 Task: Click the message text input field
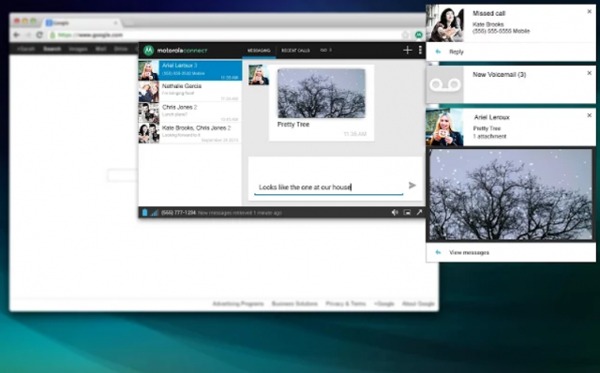point(329,187)
